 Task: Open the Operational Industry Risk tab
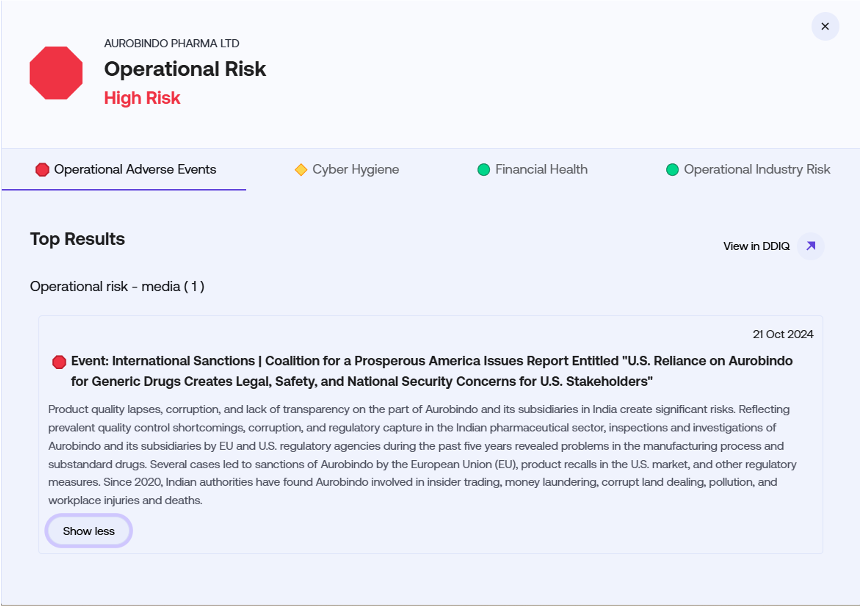pyautogui.click(x=748, y=169)
